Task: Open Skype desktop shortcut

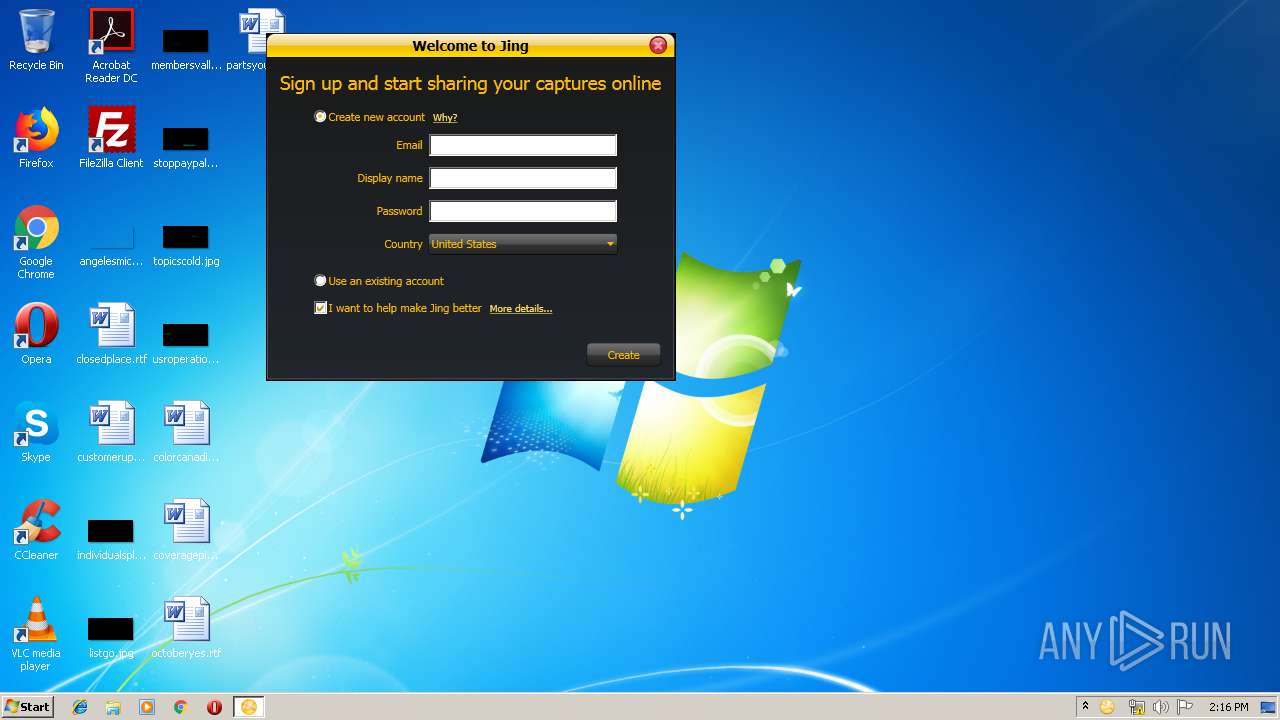Action: (36, 432)
